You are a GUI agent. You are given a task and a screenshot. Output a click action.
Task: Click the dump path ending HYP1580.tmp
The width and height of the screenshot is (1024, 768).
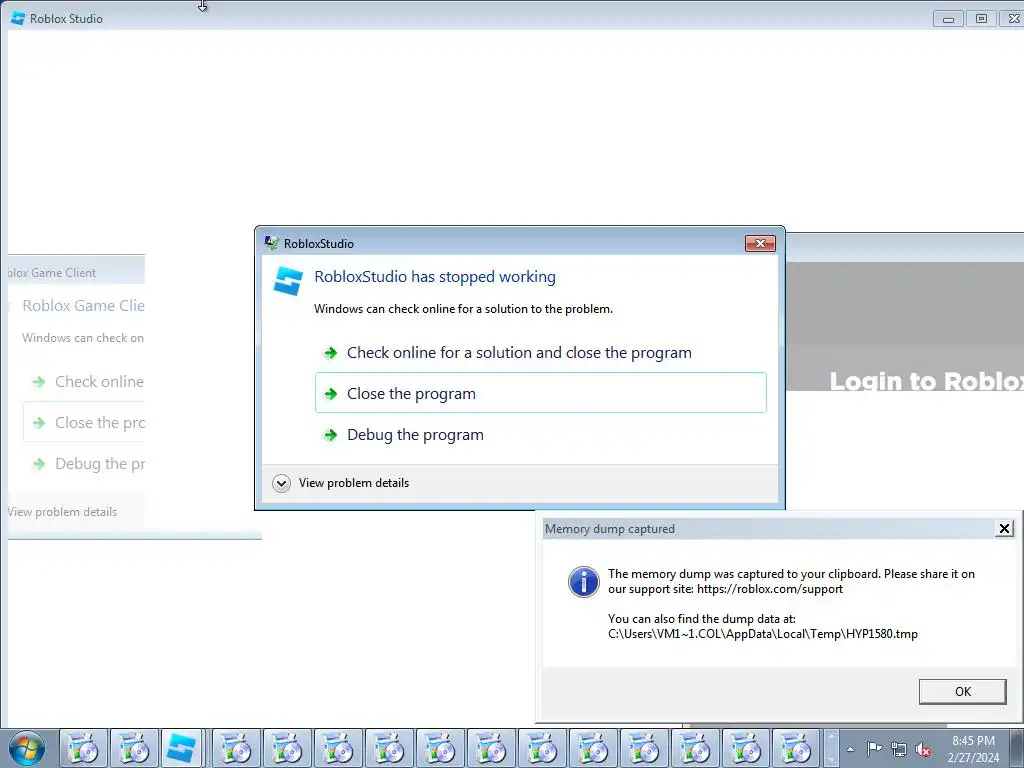click(x=763, y=633)
